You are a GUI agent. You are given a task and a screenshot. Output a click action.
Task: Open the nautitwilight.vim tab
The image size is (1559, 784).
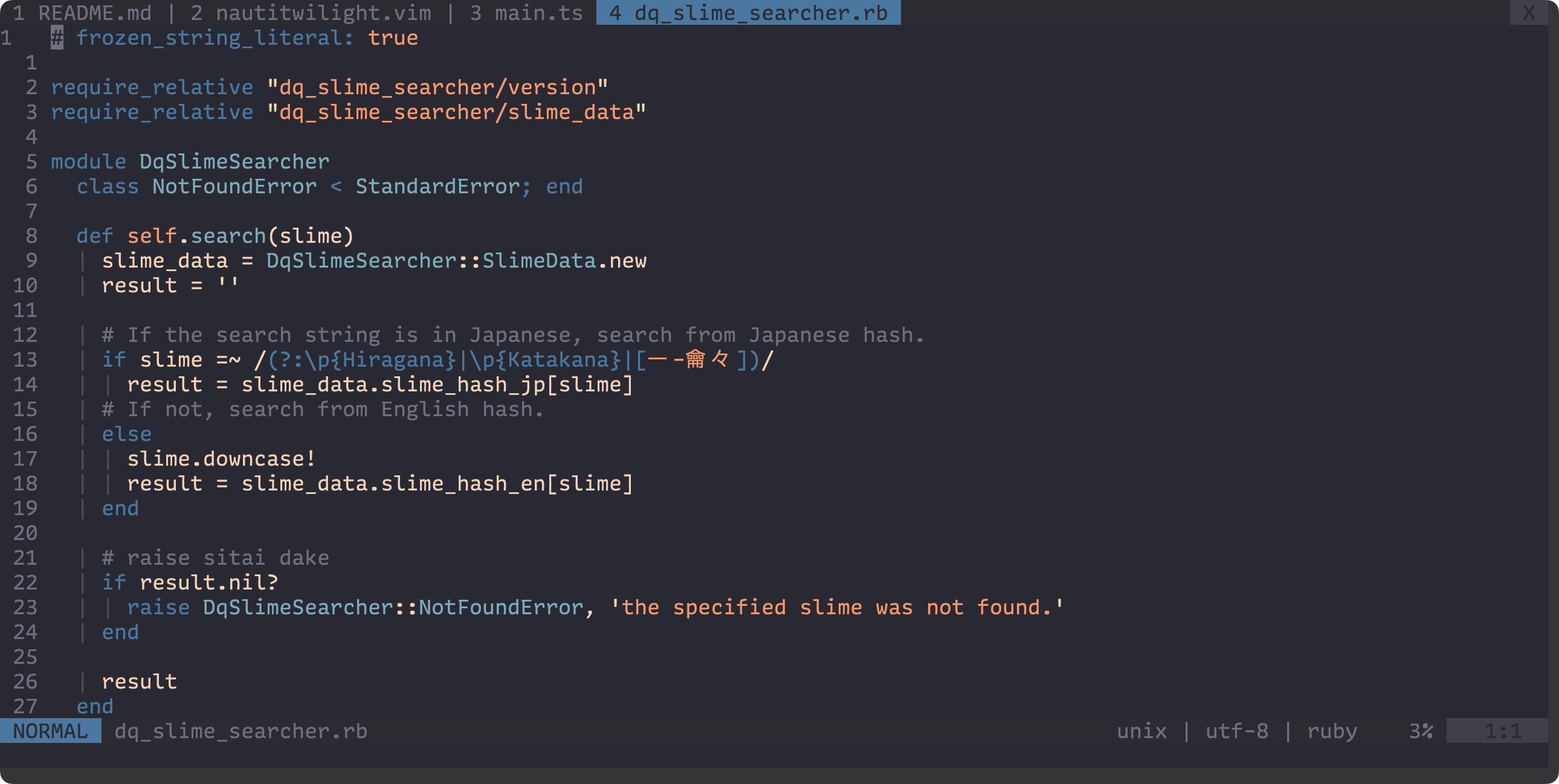tap(311, 13)
